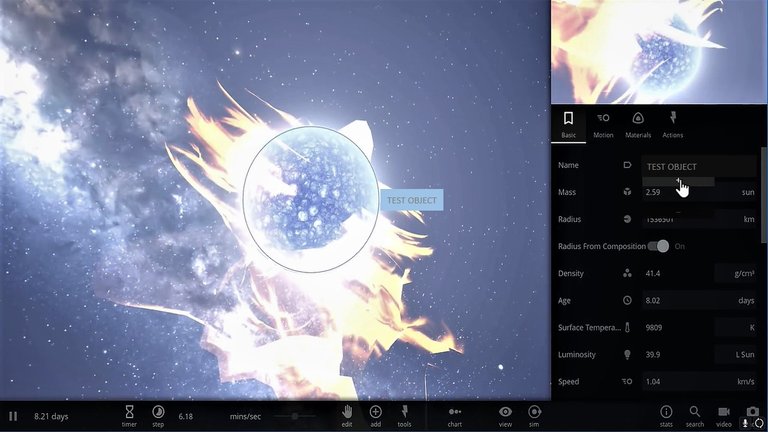Click the Mass cube icon
768x432 pixels.
click(x=627, y=192)
